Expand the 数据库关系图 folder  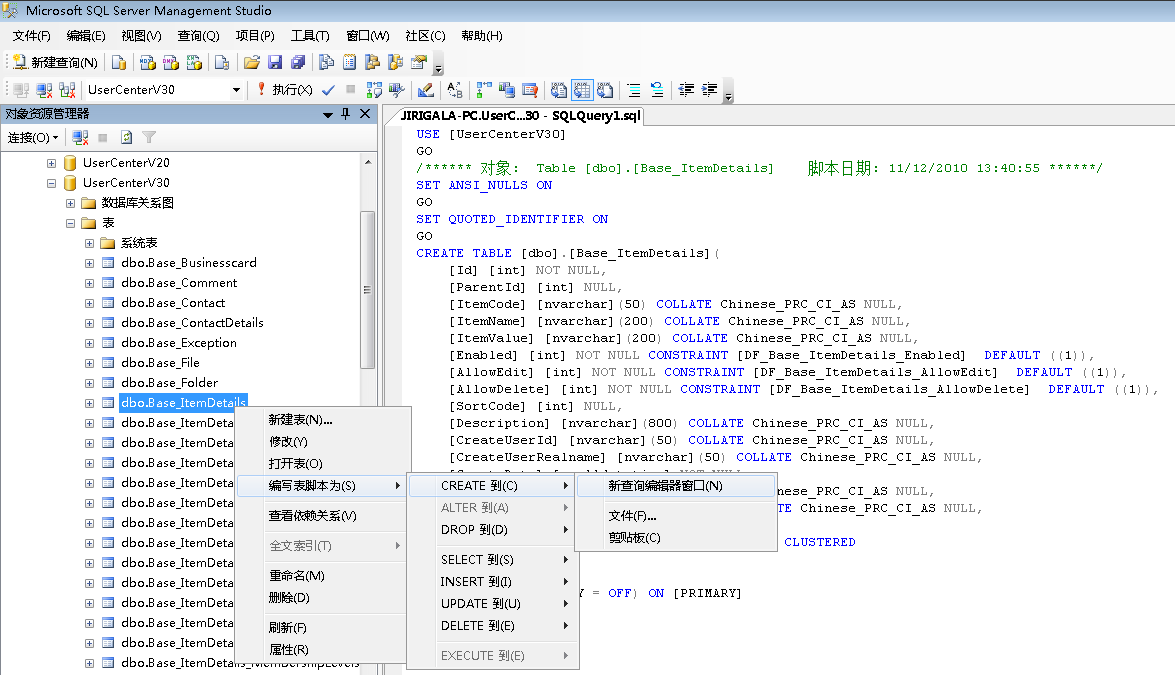[x=70, y=203]
